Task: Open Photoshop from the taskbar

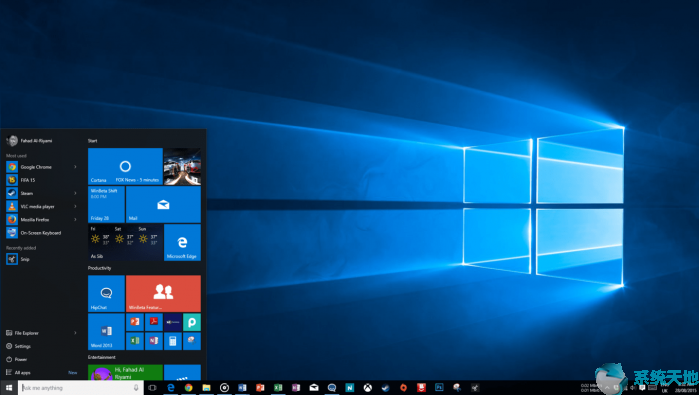Action: [x=439, y=388]
